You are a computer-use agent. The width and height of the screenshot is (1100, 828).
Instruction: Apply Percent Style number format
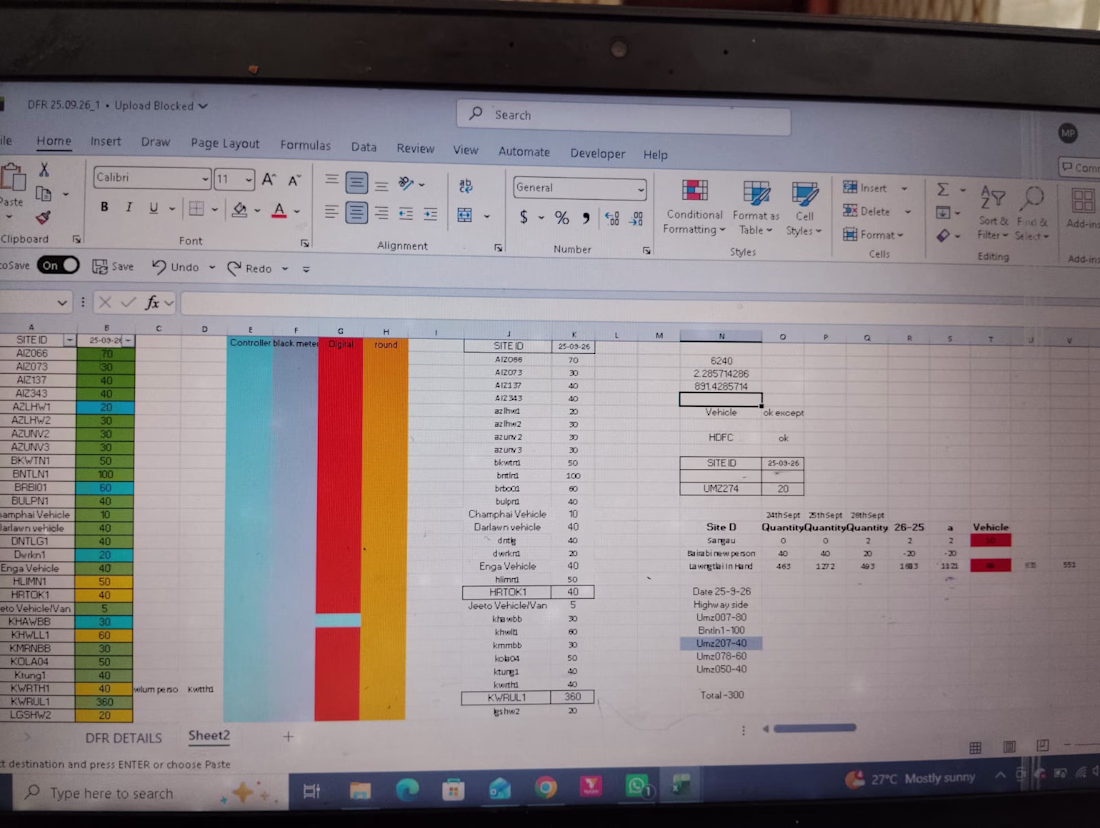pos(562,218)
